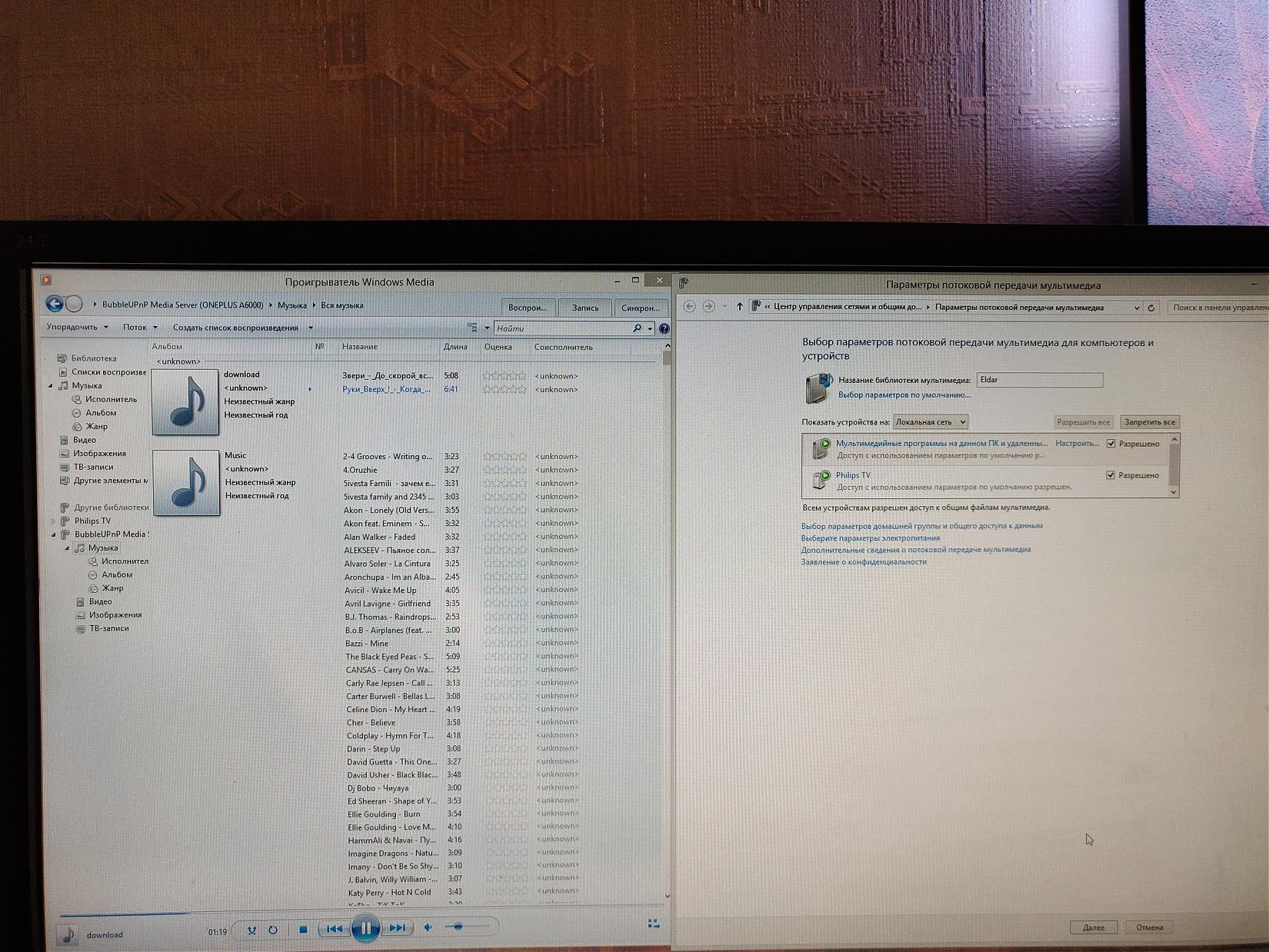Click the library name field containing Eldar

click(x=1039, y=380)
